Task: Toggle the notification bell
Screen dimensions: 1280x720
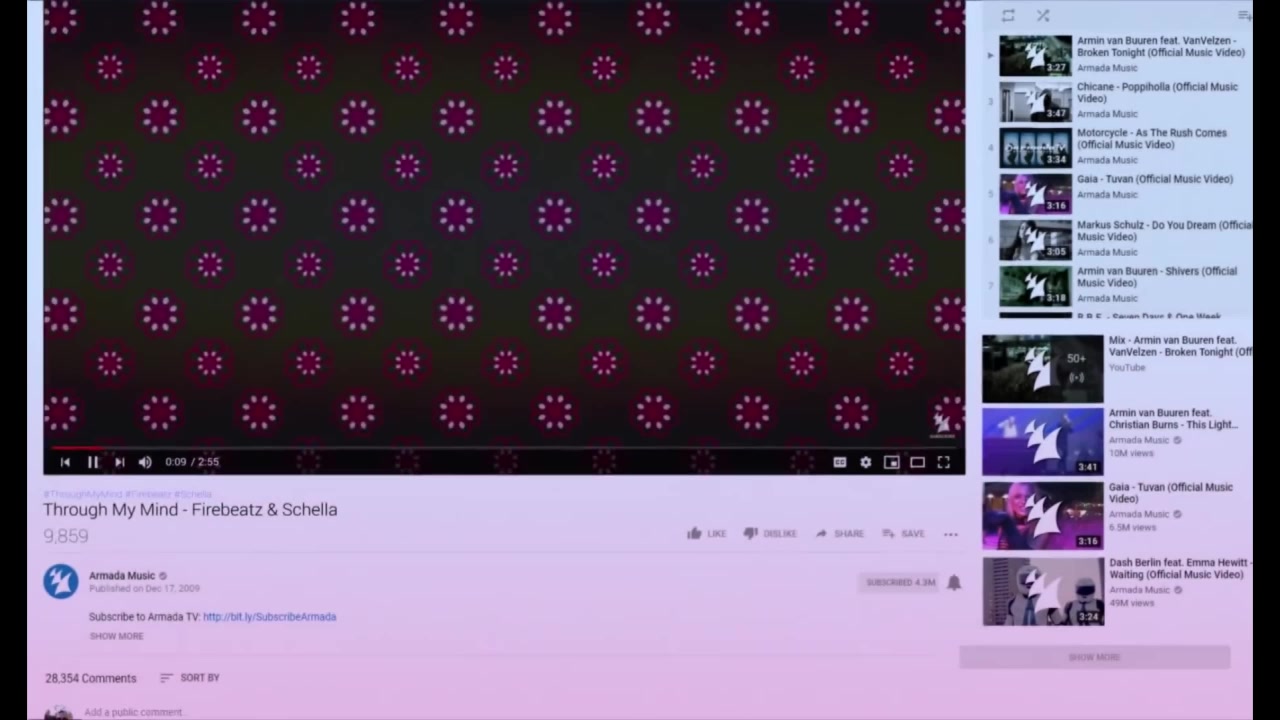Action: [954, 582]
